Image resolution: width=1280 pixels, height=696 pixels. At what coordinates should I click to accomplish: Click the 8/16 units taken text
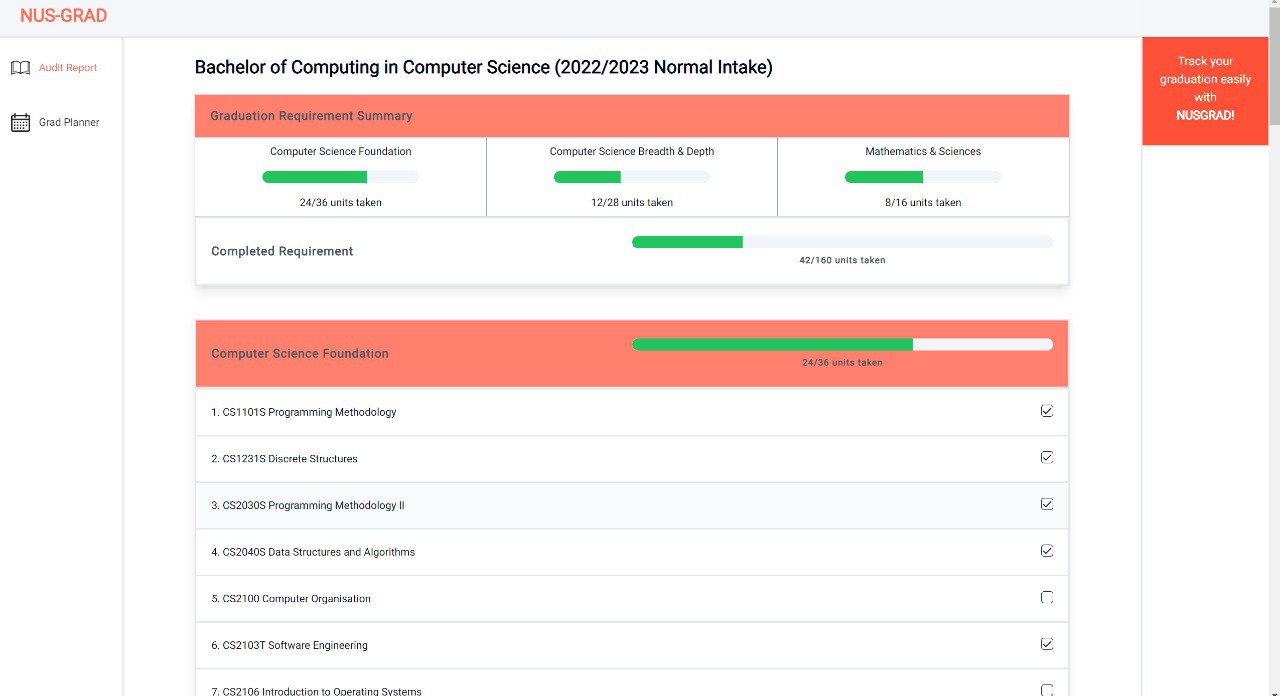[x=923, y=203]
